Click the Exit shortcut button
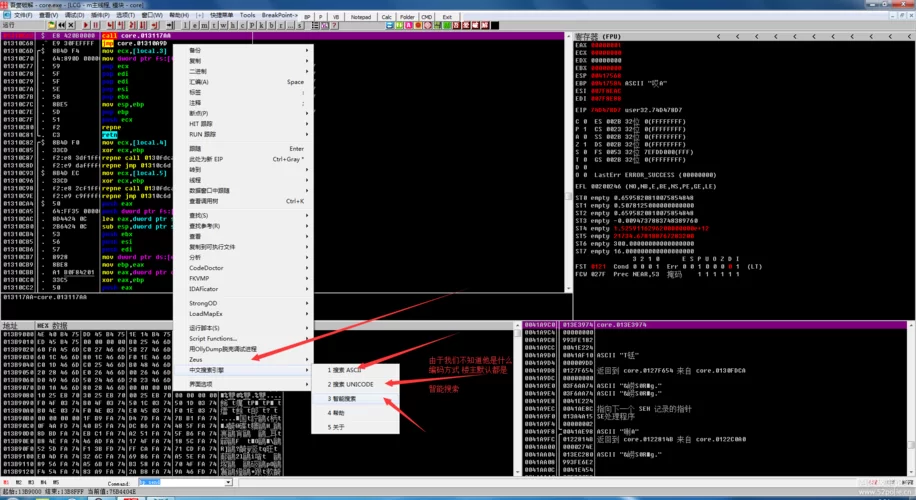Screen dimensions: 916x500 click(447, 17)
